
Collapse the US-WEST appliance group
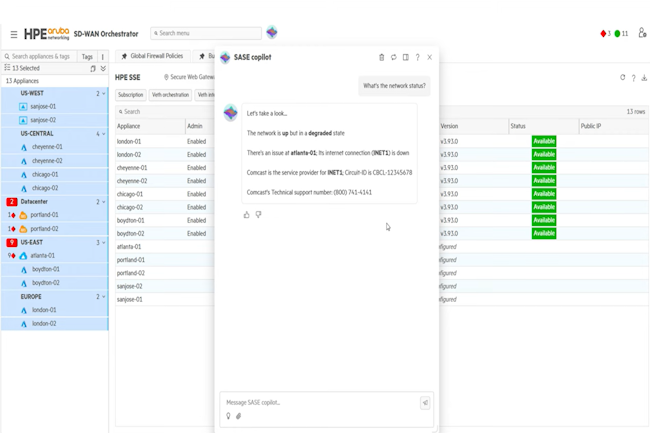click(x=104, y=94)
